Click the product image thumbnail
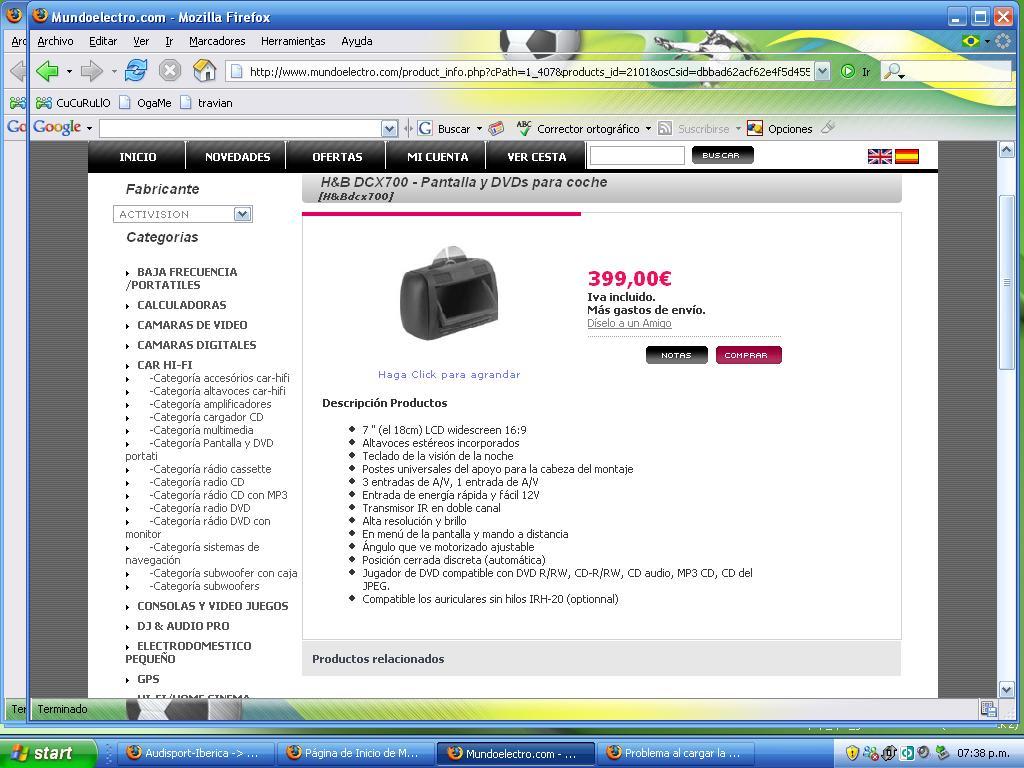The height and width of the screenshot is (768, 1024). coord(449,293)
